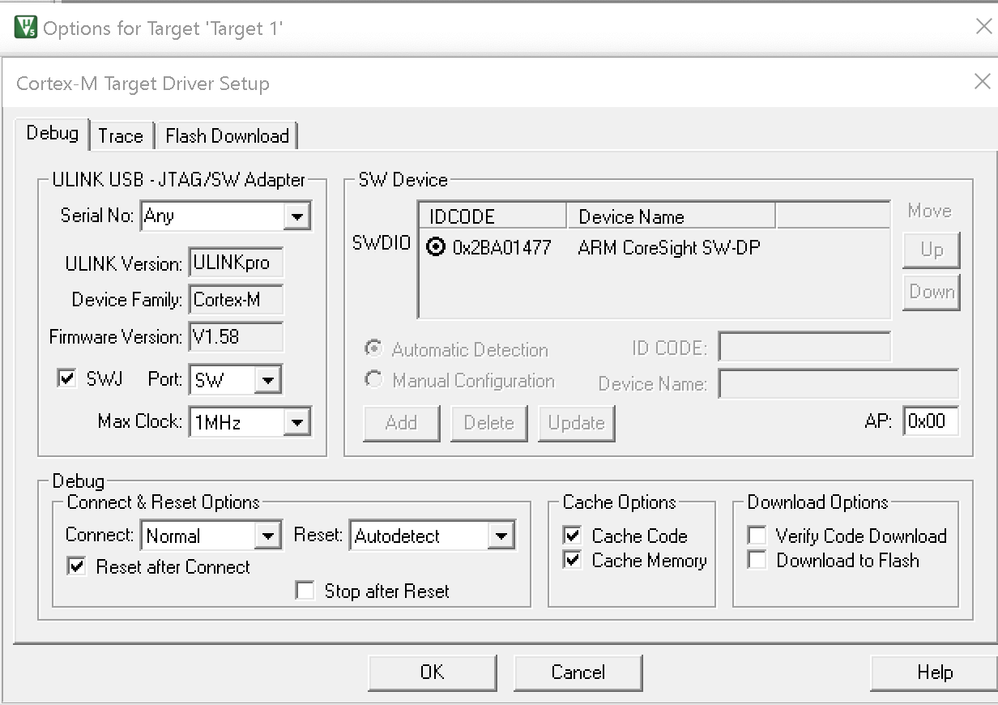Click the Add button

(401, 423)
